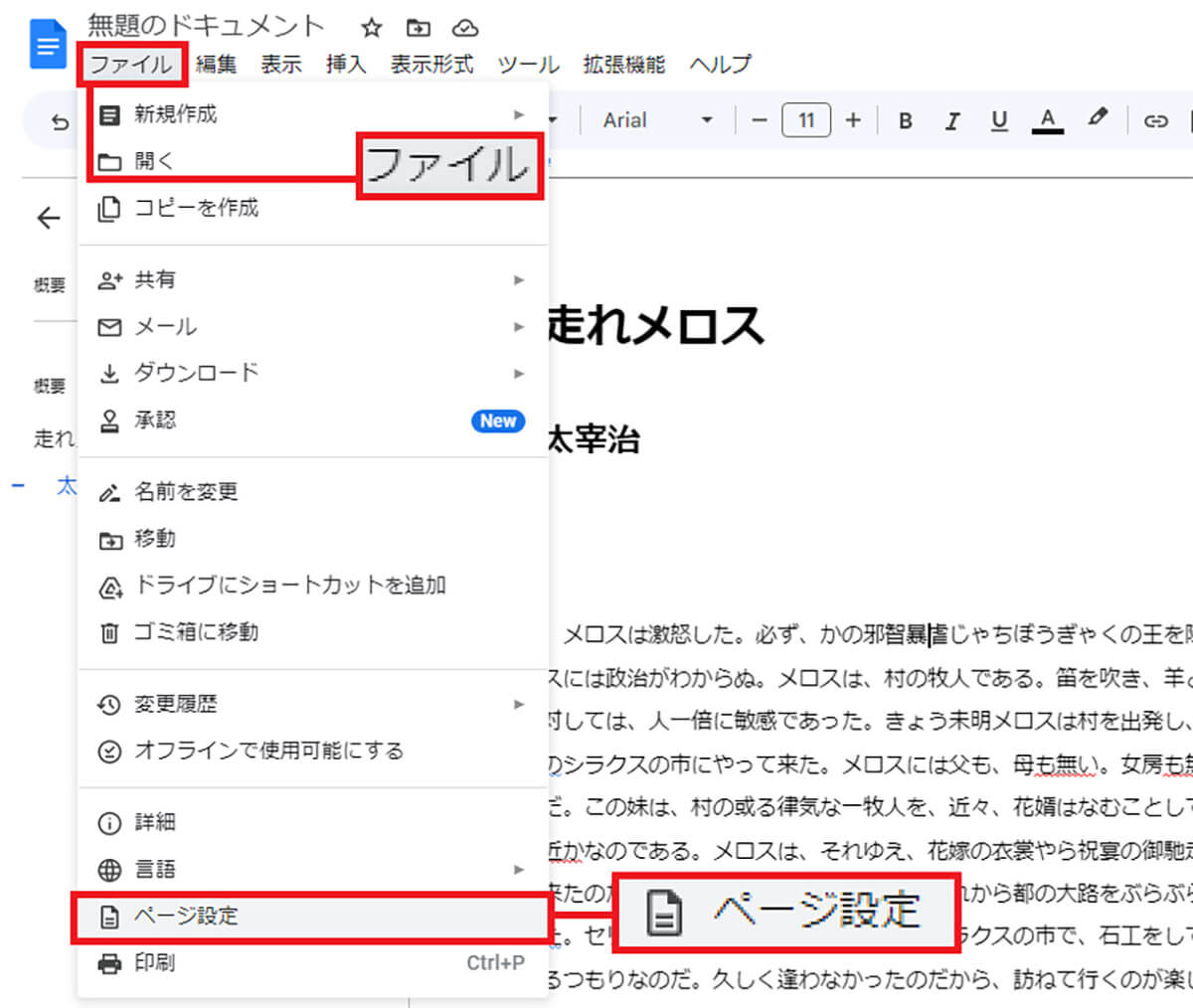Screen dimensions: 1193x1008
Task: Choose ダウンロード menu entry
Action: point(313,374)
